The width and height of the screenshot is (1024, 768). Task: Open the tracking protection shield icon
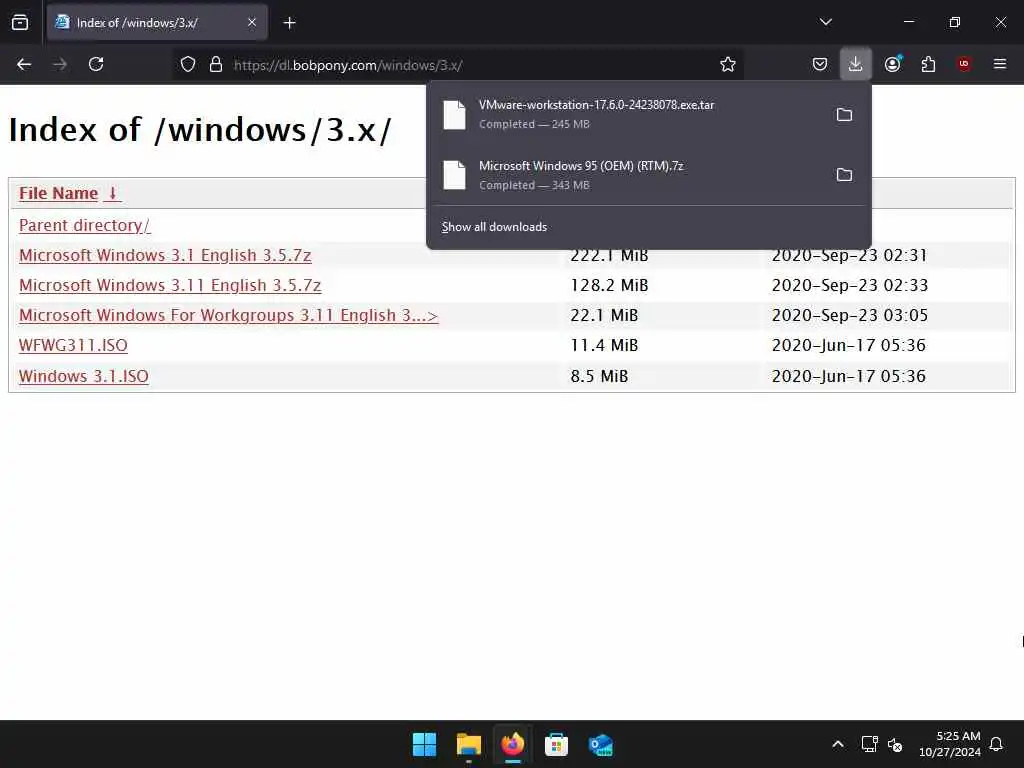(188, 65)
